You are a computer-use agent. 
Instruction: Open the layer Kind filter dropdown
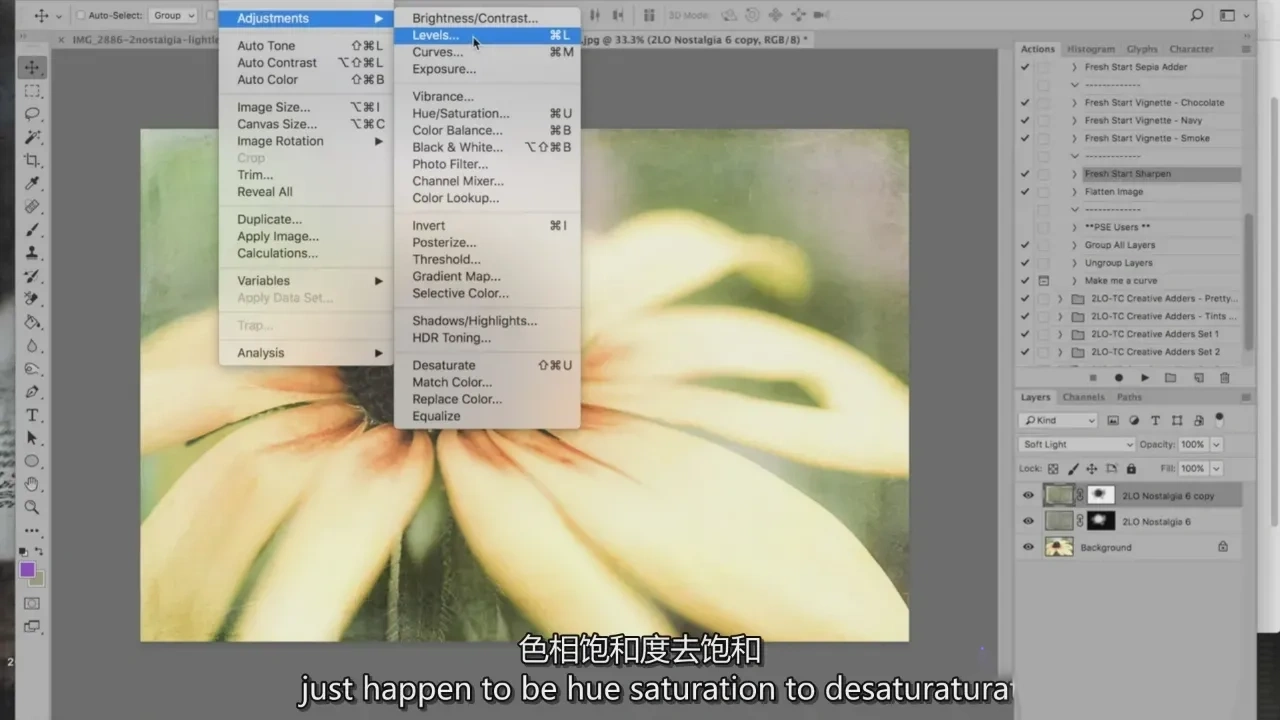point(1058,421)
